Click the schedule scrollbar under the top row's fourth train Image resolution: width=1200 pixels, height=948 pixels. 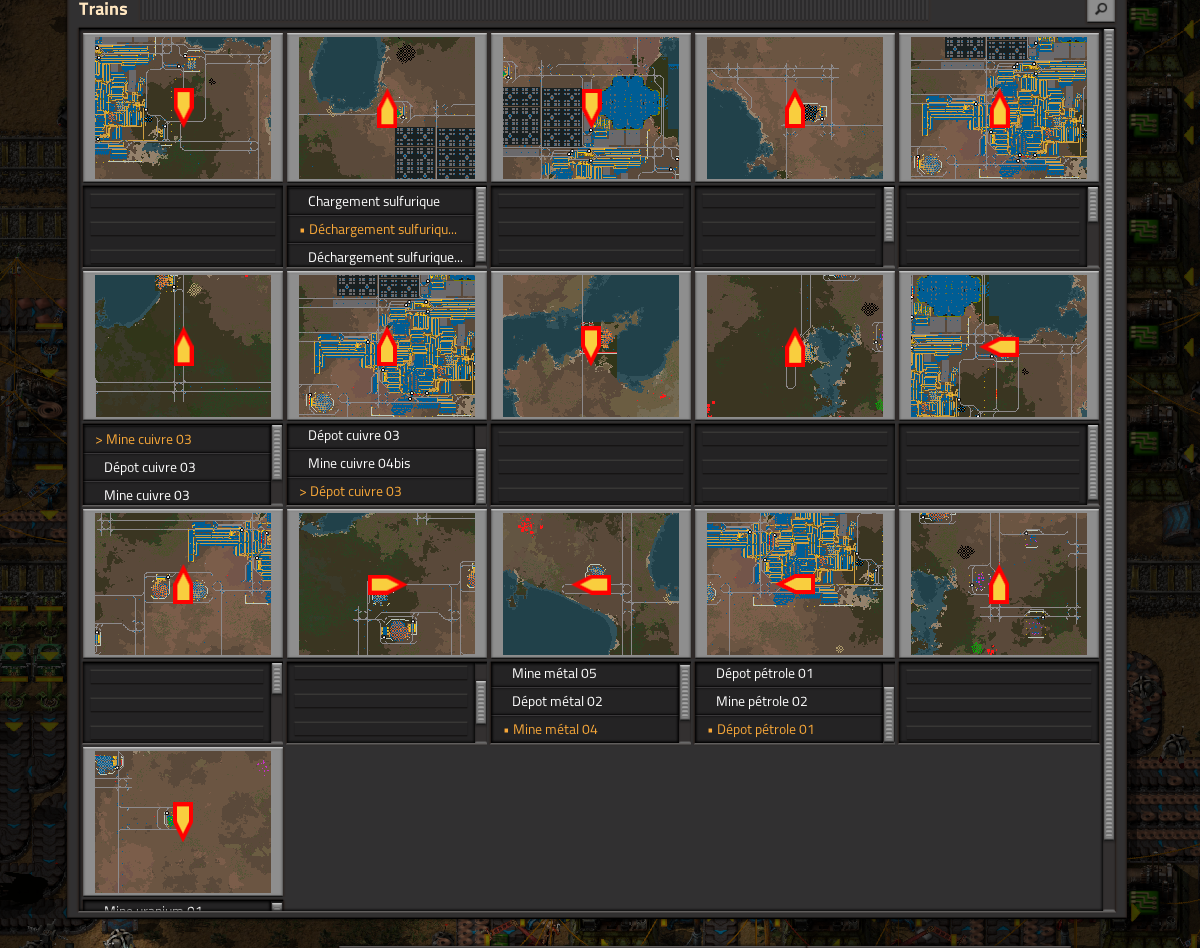point(889,214)
